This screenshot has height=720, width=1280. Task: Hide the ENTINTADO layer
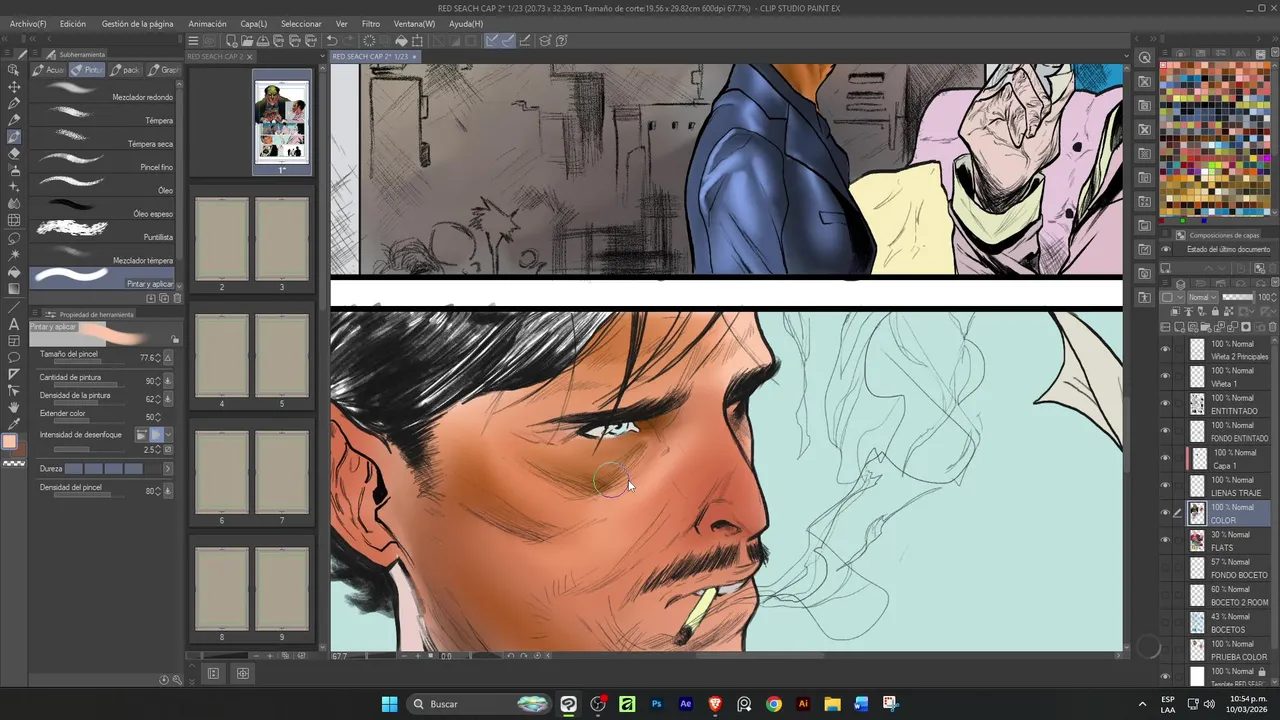(1165, 403)
